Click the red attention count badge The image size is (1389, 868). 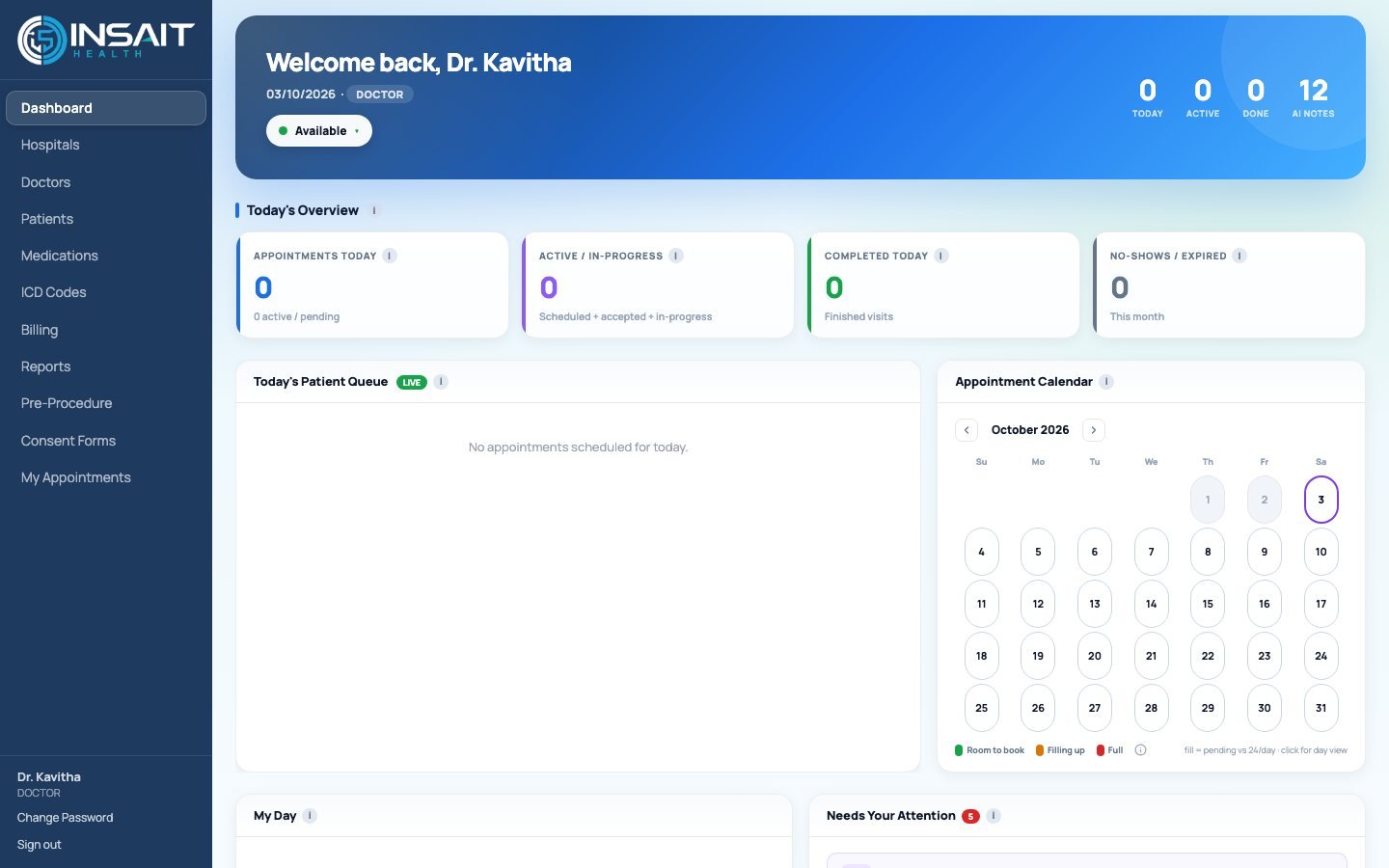click(970, 816)
